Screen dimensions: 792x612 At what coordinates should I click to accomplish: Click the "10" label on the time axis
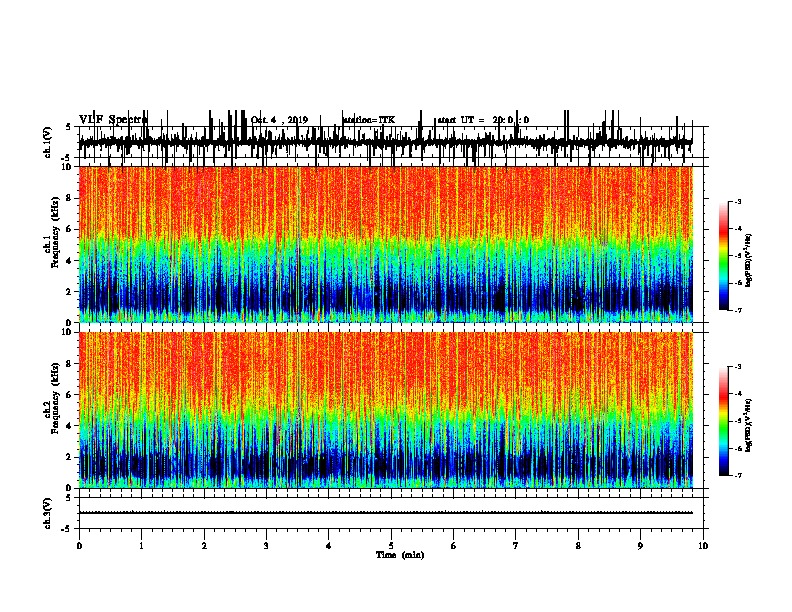coord(703,546)
